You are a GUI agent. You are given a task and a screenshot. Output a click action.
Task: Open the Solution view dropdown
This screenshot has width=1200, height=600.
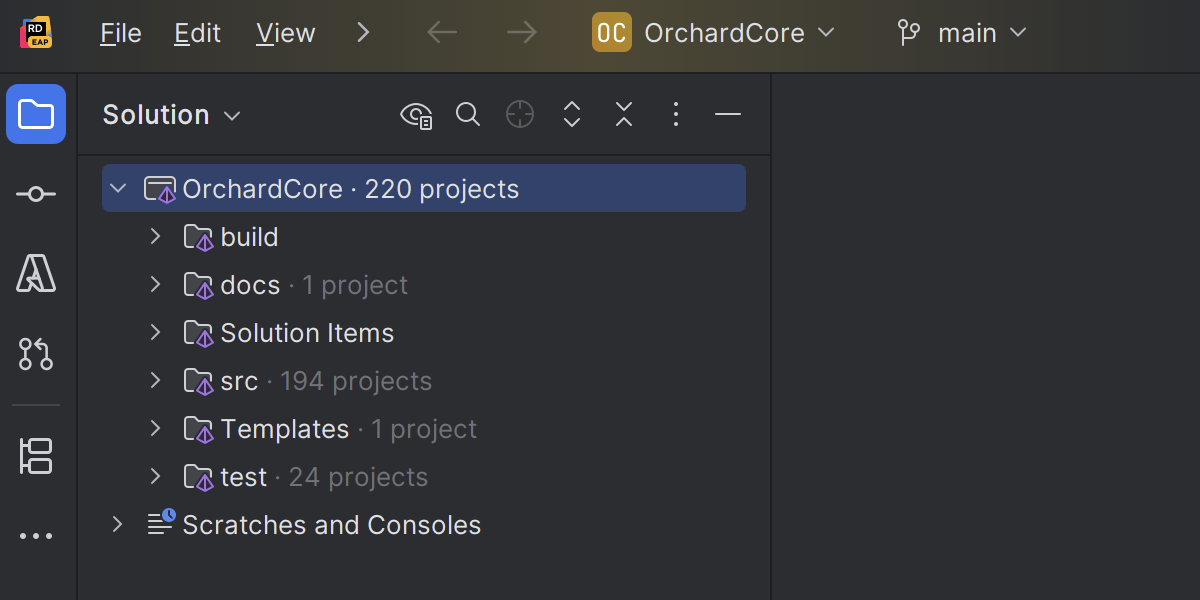(x=171, y=115)
